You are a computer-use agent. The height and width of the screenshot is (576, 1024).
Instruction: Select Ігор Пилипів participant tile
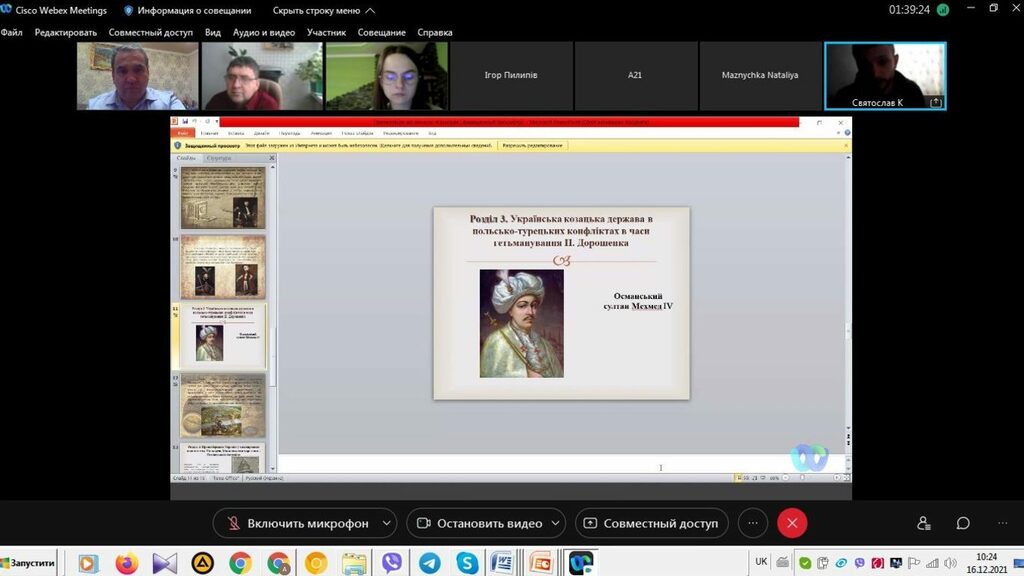point(510,76)
